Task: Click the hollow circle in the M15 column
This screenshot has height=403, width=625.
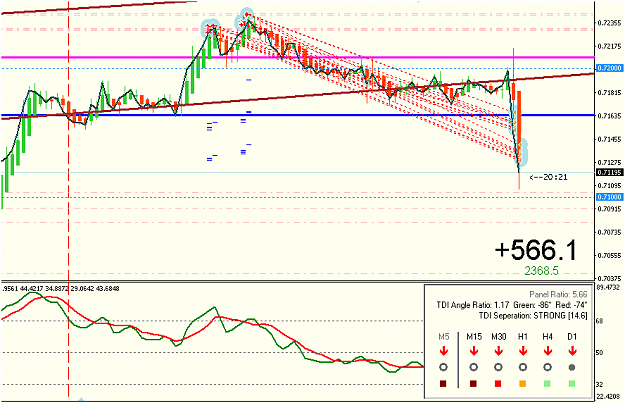Action: [473, 368]
